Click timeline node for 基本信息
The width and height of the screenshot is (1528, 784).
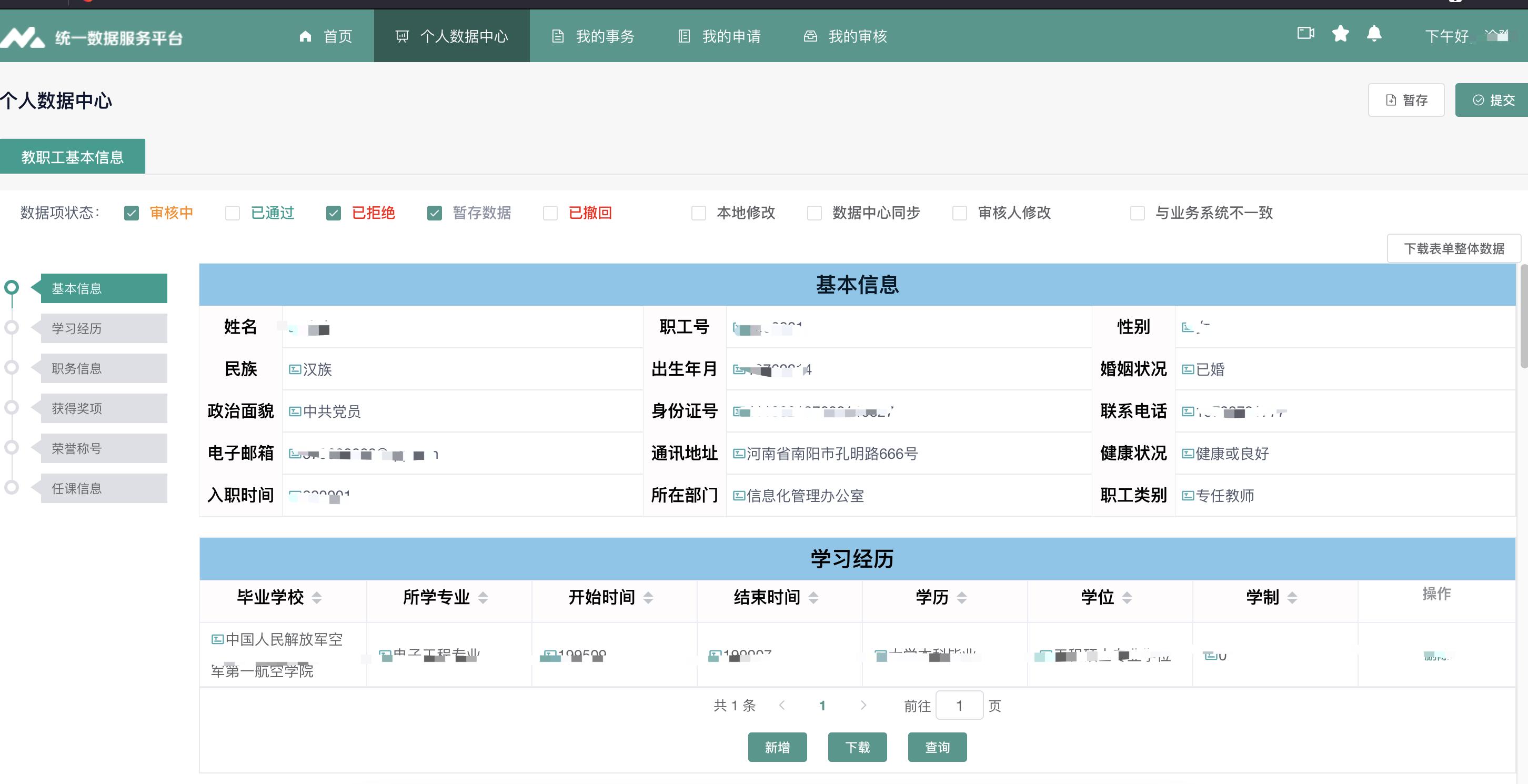[x=11, y=288]
